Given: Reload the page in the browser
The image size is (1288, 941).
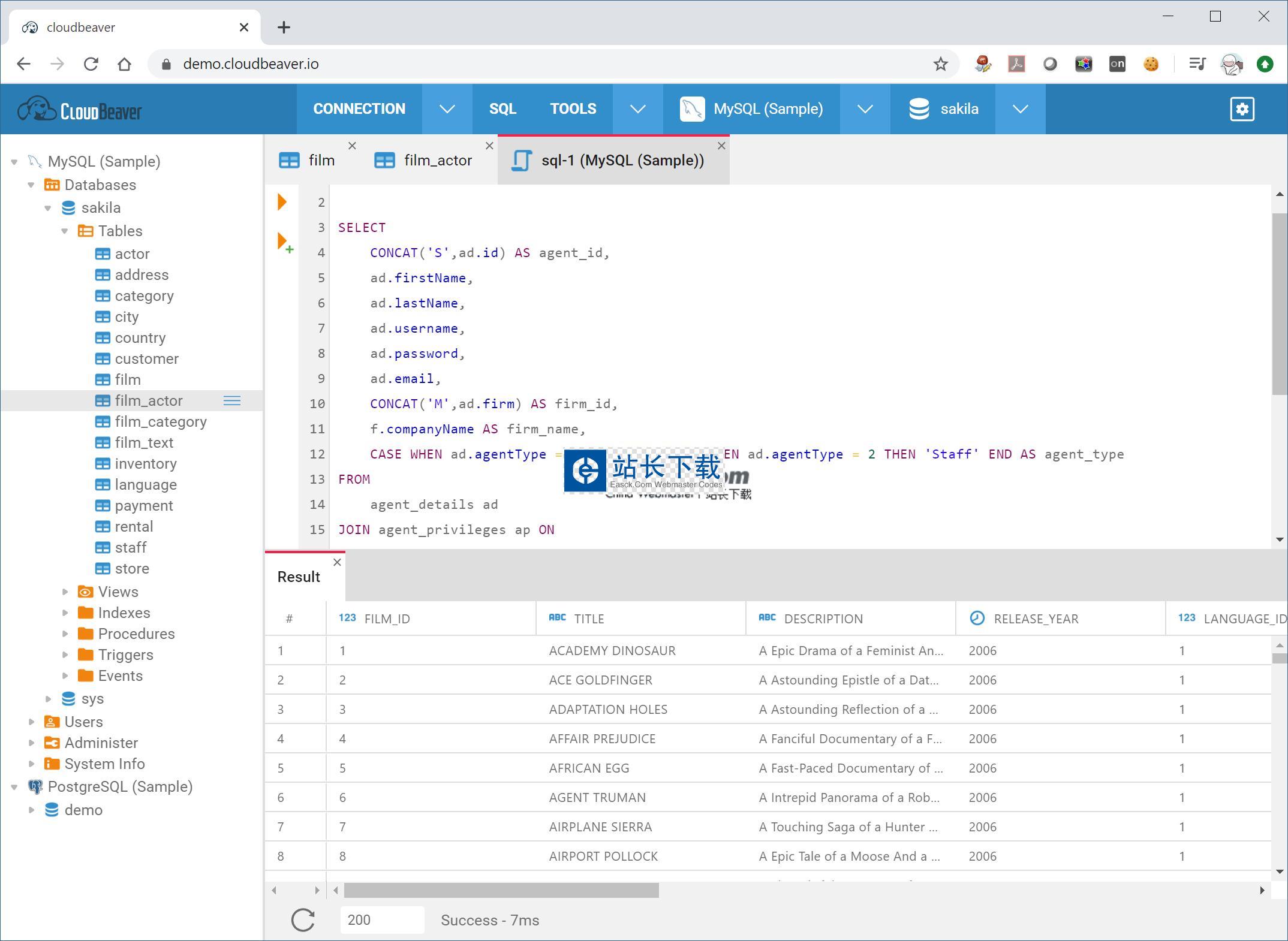Looking at the screenshot, I should (x=91, y=64).
